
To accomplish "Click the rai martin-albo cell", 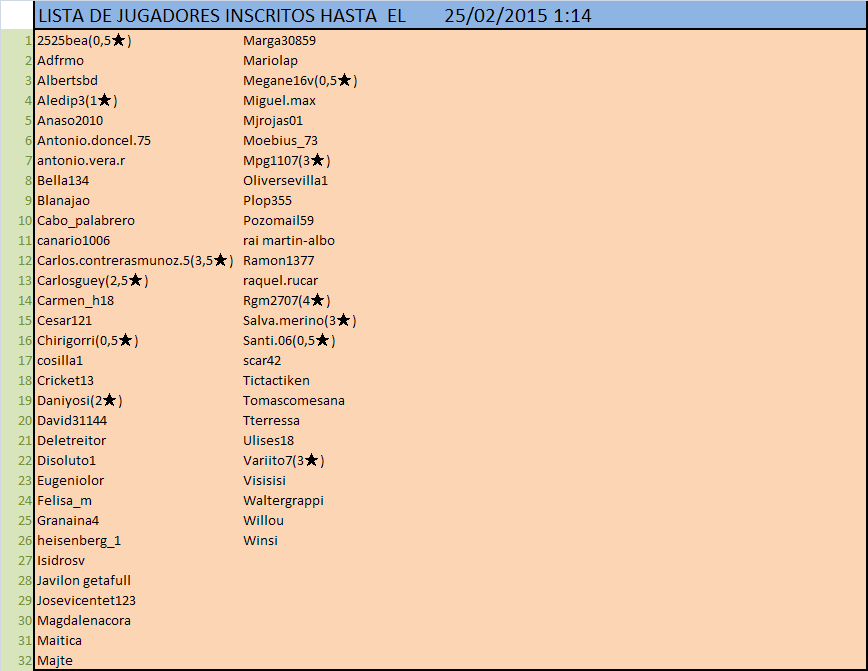I will tap(289, 241).
